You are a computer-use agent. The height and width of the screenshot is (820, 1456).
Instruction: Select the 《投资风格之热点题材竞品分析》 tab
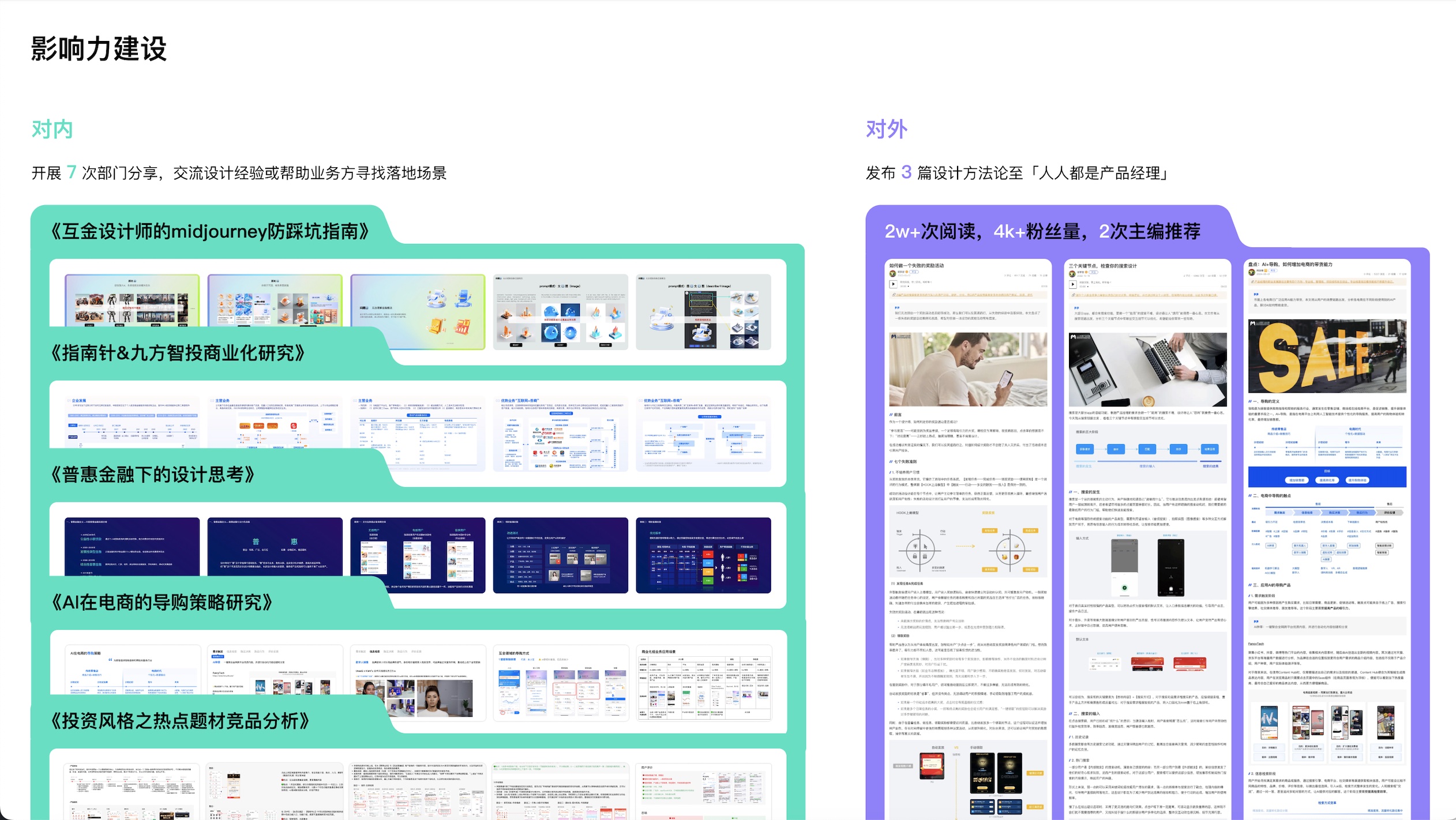point(180,721)
